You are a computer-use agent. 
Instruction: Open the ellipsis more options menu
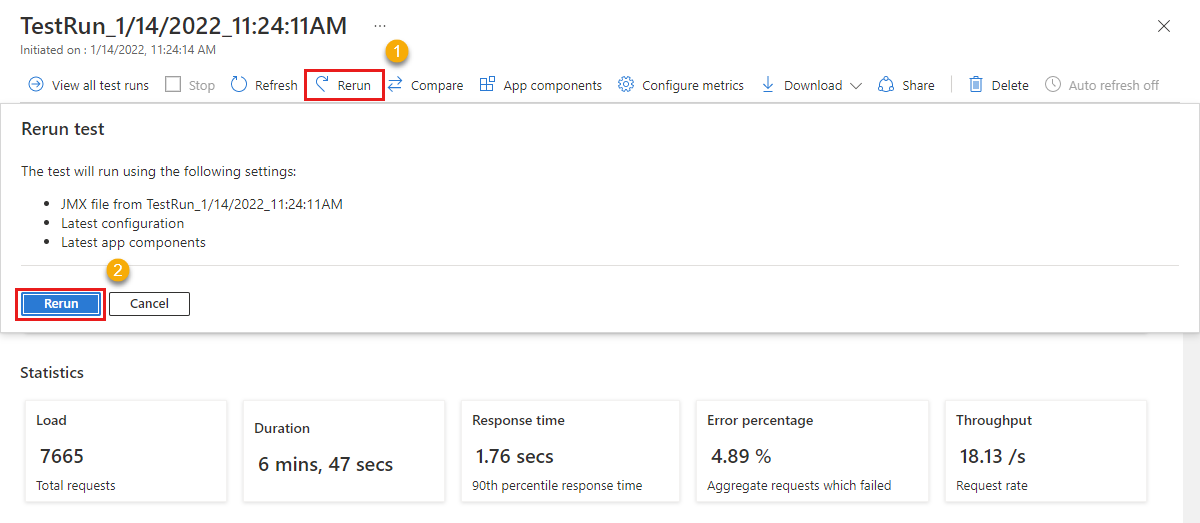pyautogui.click(x=380, y=25)
